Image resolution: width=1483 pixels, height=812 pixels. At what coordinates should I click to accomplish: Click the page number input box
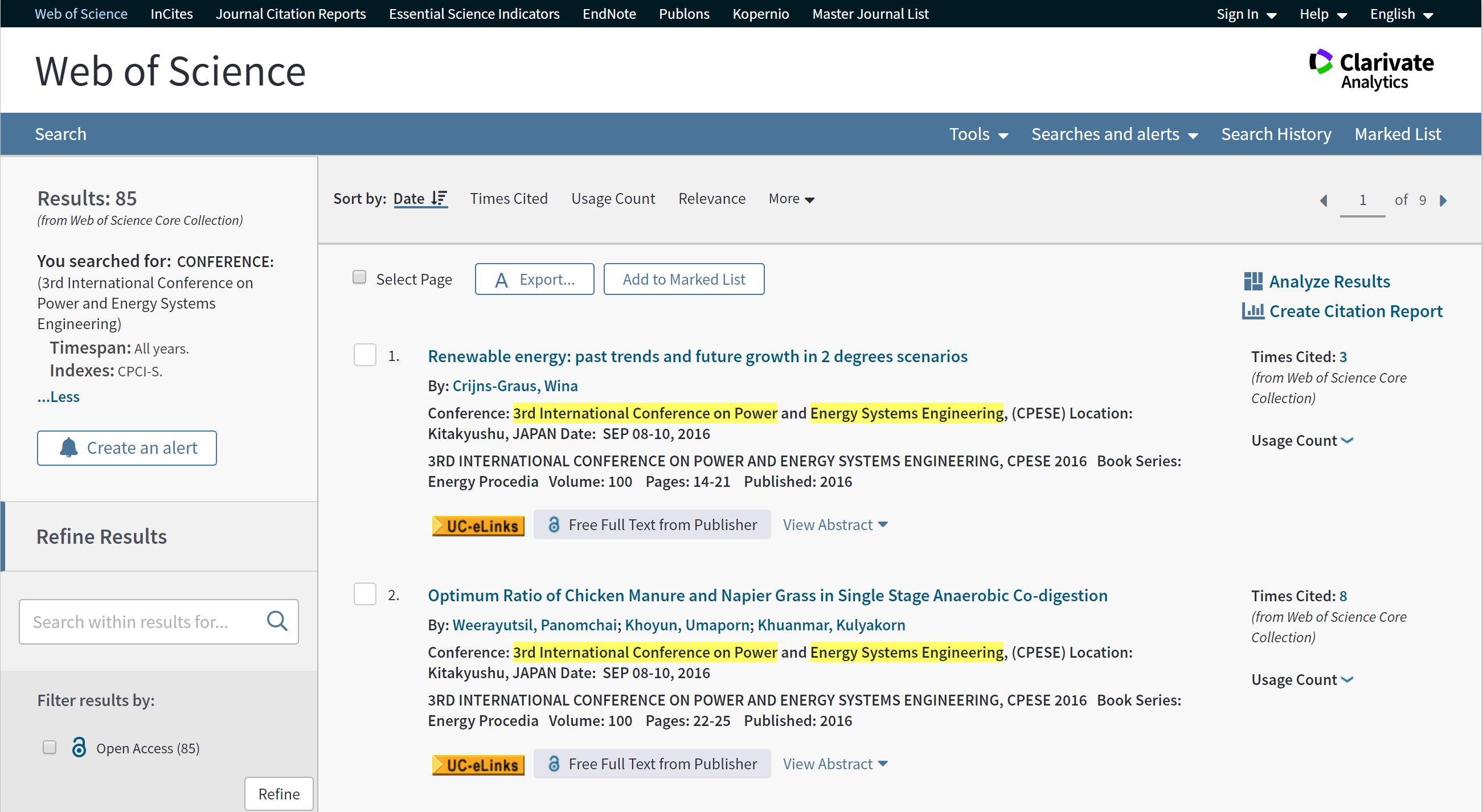coord(1362,200)
